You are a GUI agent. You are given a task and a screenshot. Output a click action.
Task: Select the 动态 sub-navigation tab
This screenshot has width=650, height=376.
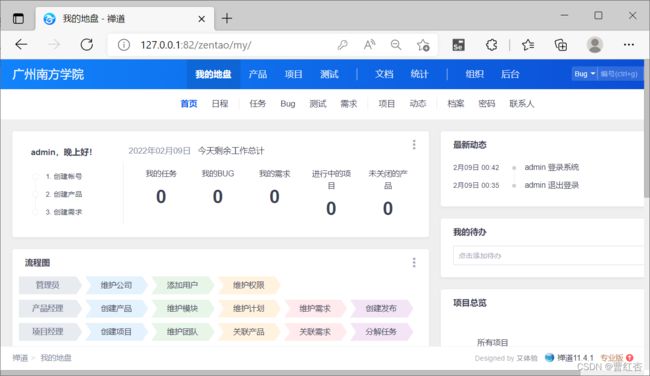click(418, 104)
